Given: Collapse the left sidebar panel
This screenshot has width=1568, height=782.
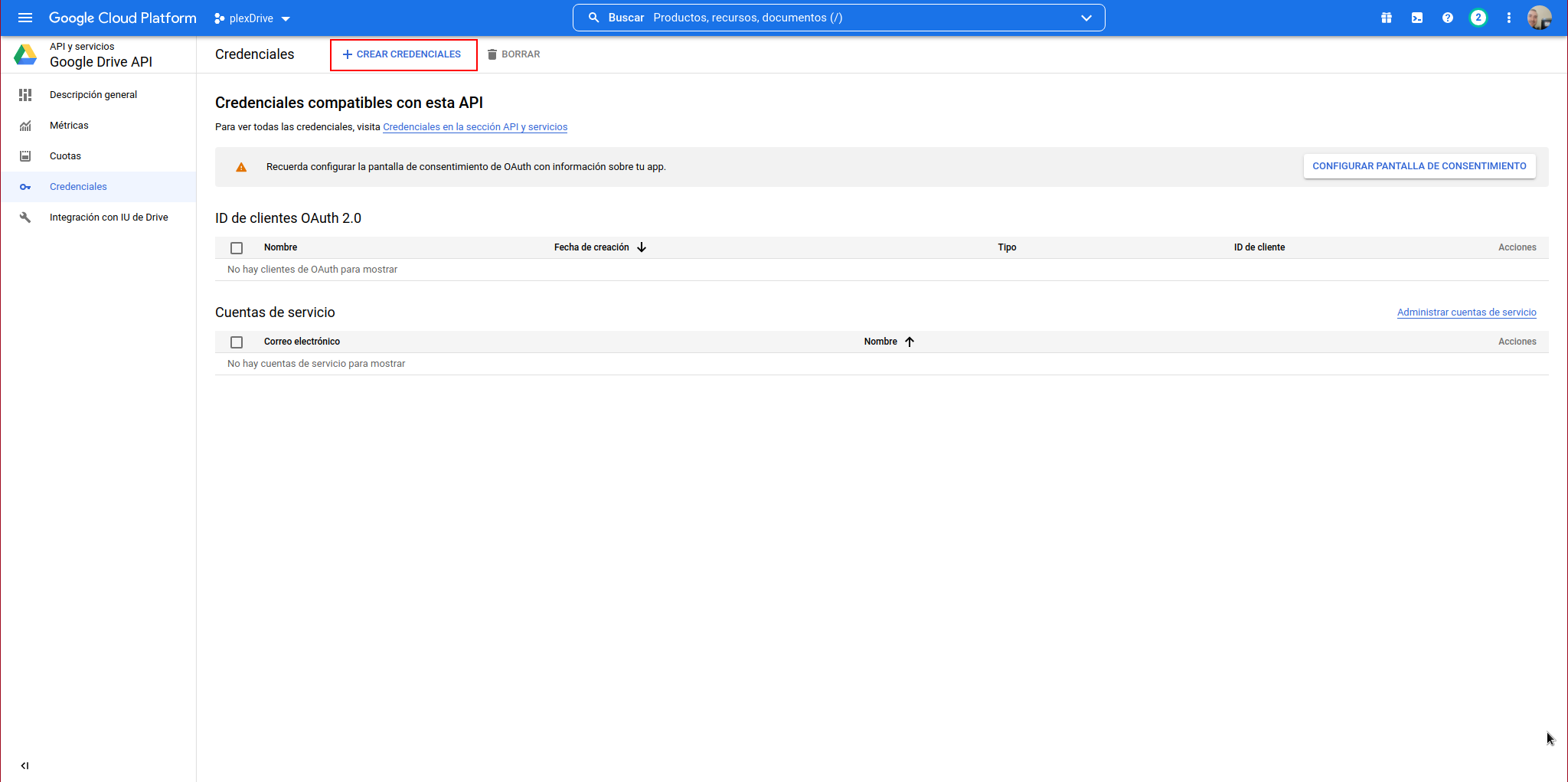Looking at the screenshot, I should tap(24, 765).
